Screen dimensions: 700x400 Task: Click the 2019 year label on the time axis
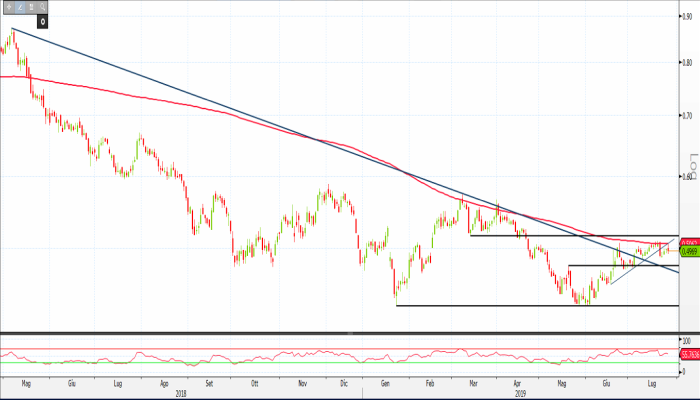pyautogui.click(x=517, y=393)
